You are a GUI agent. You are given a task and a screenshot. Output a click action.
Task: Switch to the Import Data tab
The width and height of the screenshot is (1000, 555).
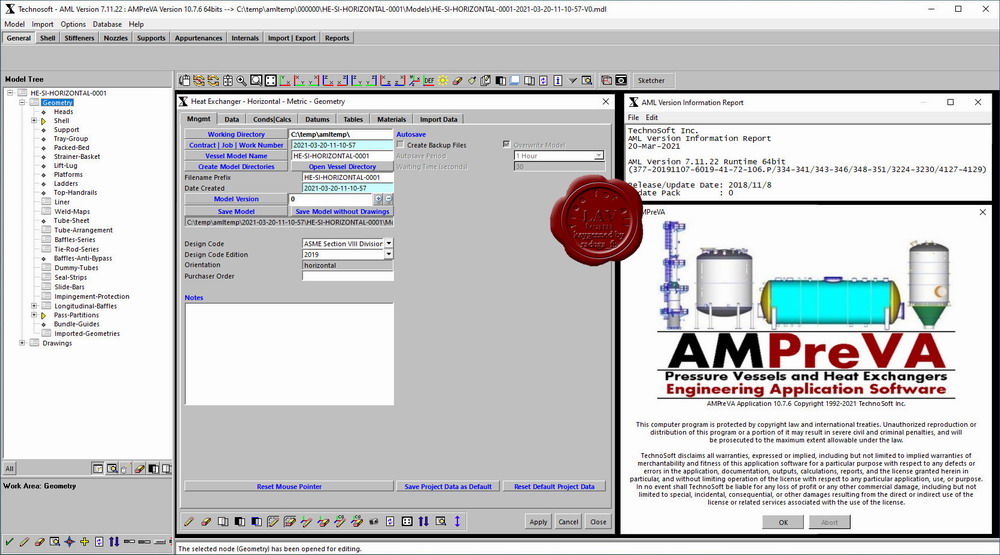coord(438,119)
